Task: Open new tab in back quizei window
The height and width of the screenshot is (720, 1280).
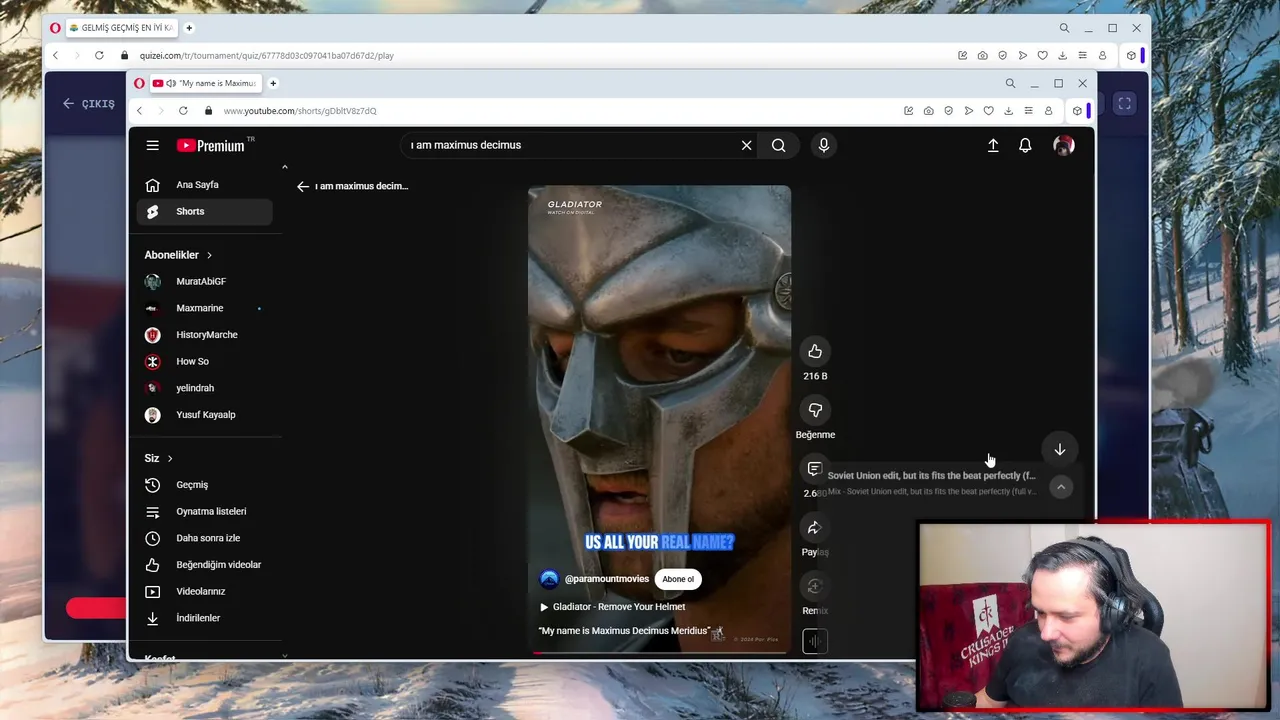Action: pyautogui.click(x=189, y=28)
